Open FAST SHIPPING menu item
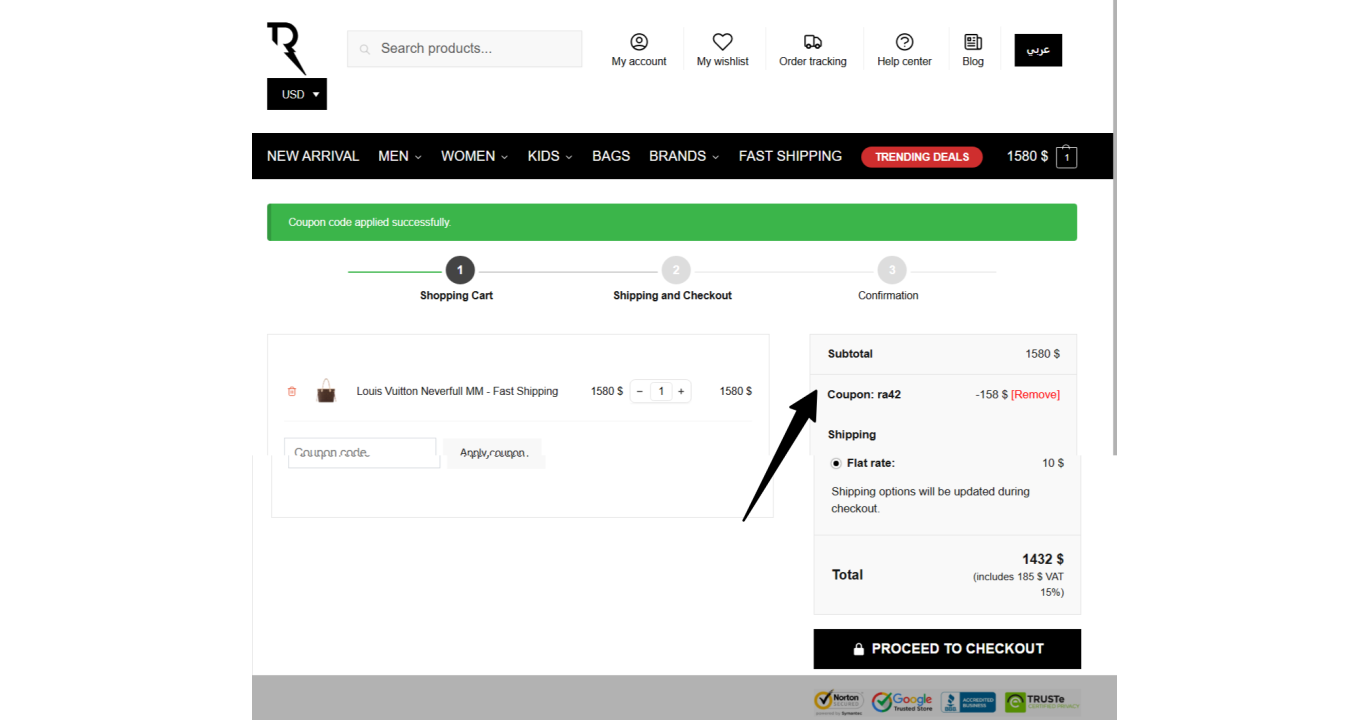 point(790,156)
